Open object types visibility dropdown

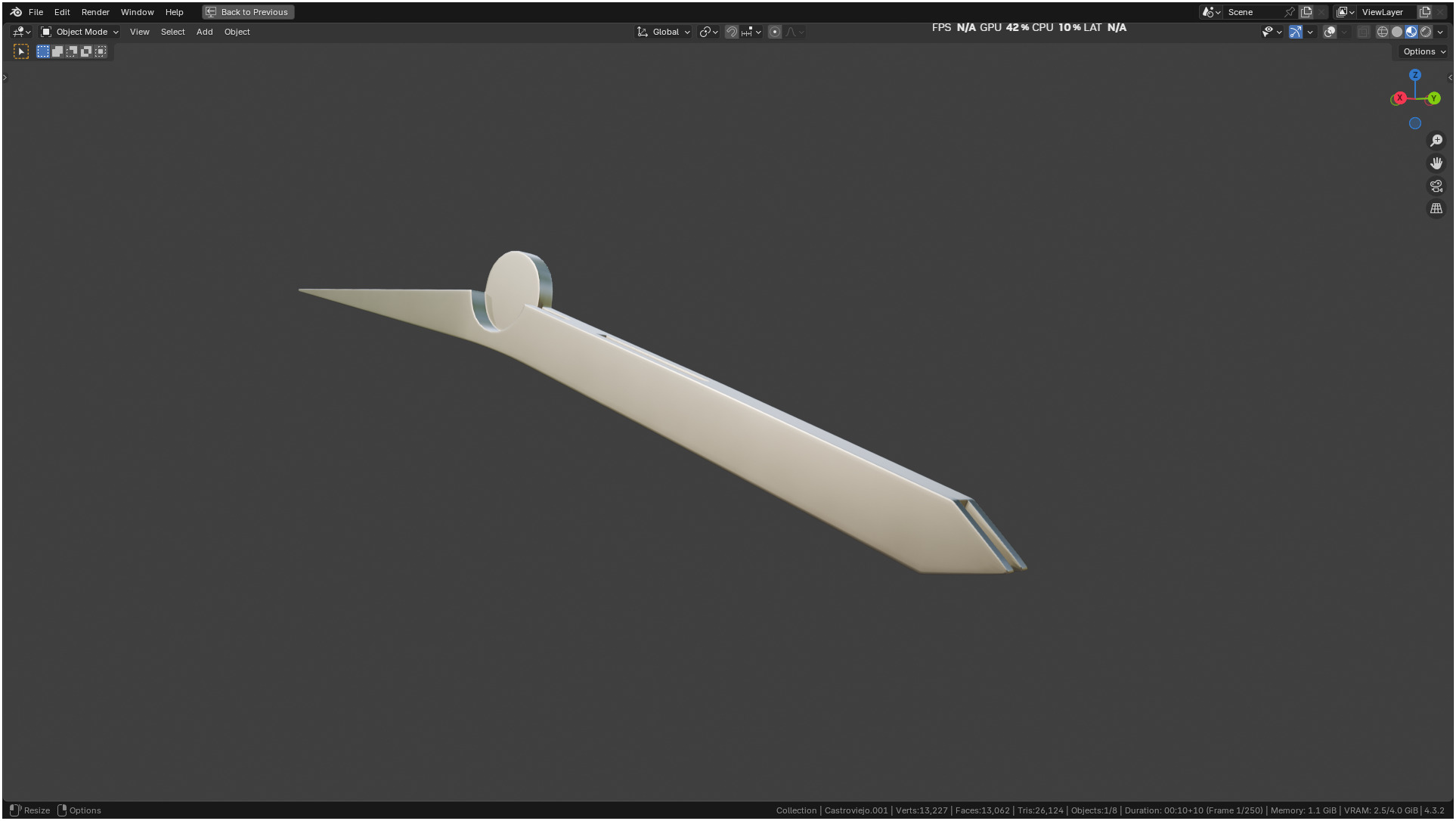click(1272, 32)
